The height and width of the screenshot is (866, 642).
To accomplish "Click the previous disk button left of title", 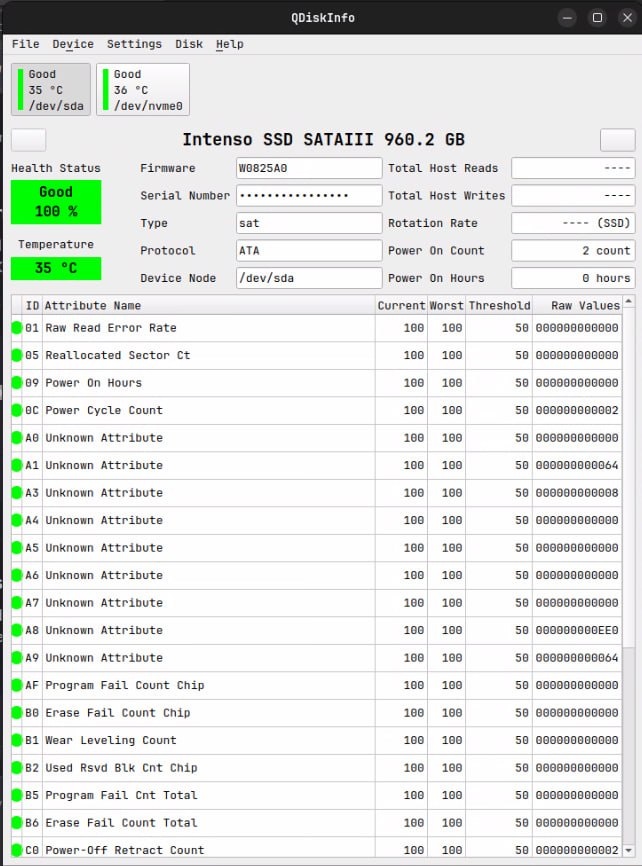I will tap(29, 140).
